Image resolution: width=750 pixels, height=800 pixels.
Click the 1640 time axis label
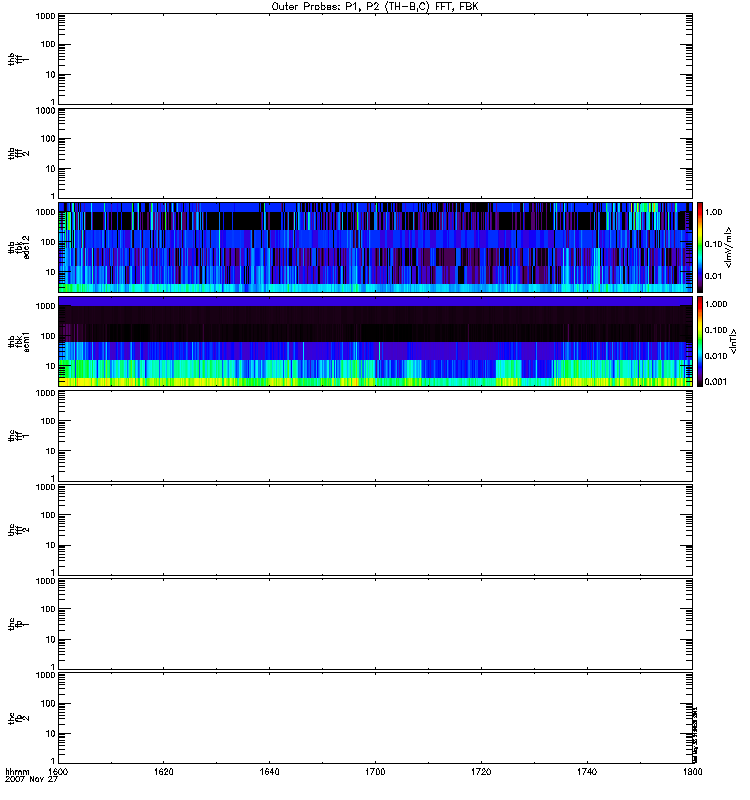(x=270, y=773)
